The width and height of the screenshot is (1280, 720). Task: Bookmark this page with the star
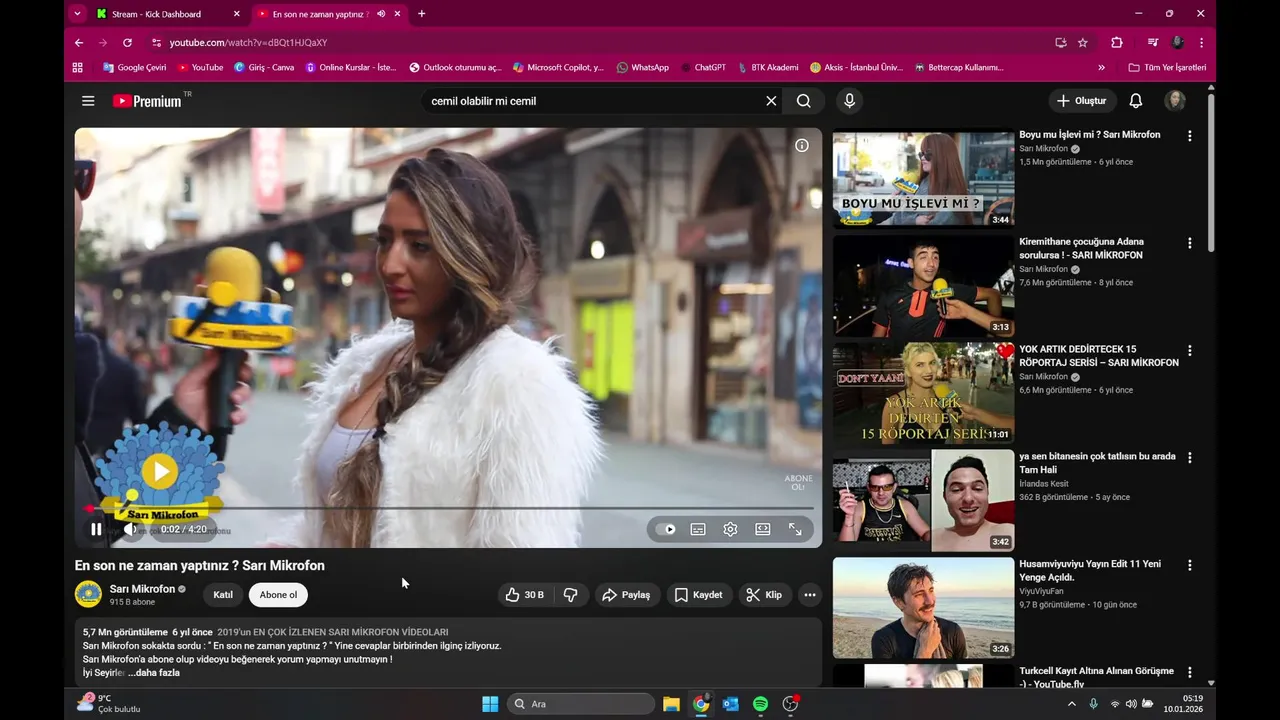tap(1083, 43)
